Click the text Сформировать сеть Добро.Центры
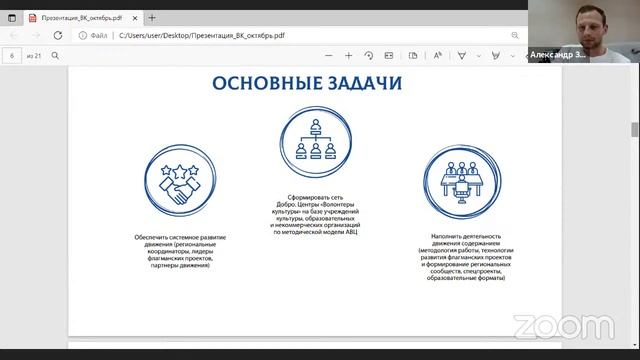Viewport: 640px width, 360px height. [315, 215]
